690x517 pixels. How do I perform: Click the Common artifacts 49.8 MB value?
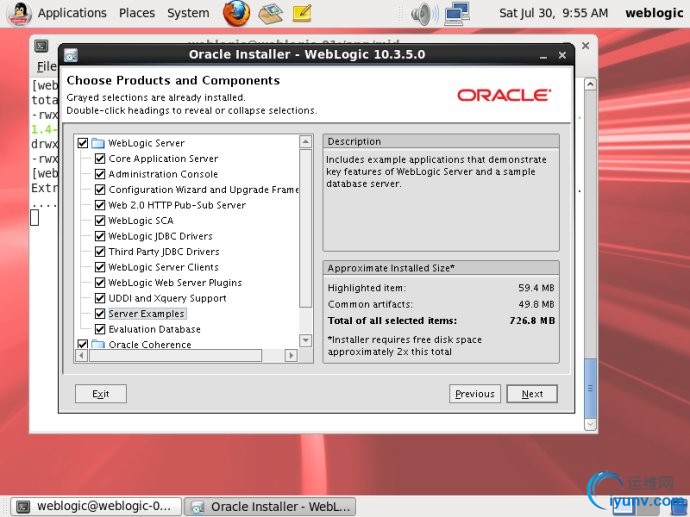(x=536, y=304)
